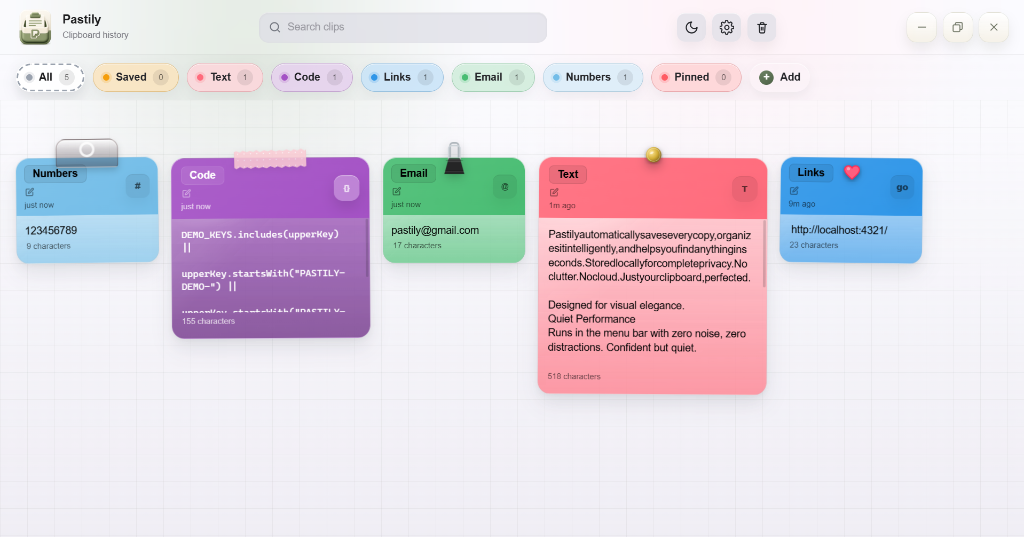
Task: Click the scrollbar in the Code card
Action: tap(367, 248)
